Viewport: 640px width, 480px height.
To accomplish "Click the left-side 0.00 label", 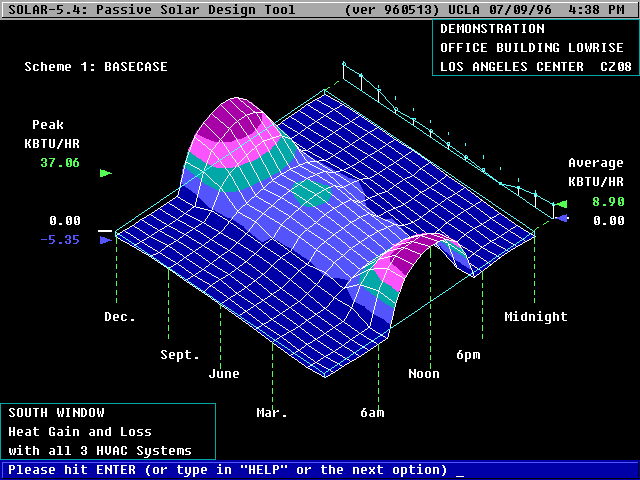I will [x=65, y=221].
